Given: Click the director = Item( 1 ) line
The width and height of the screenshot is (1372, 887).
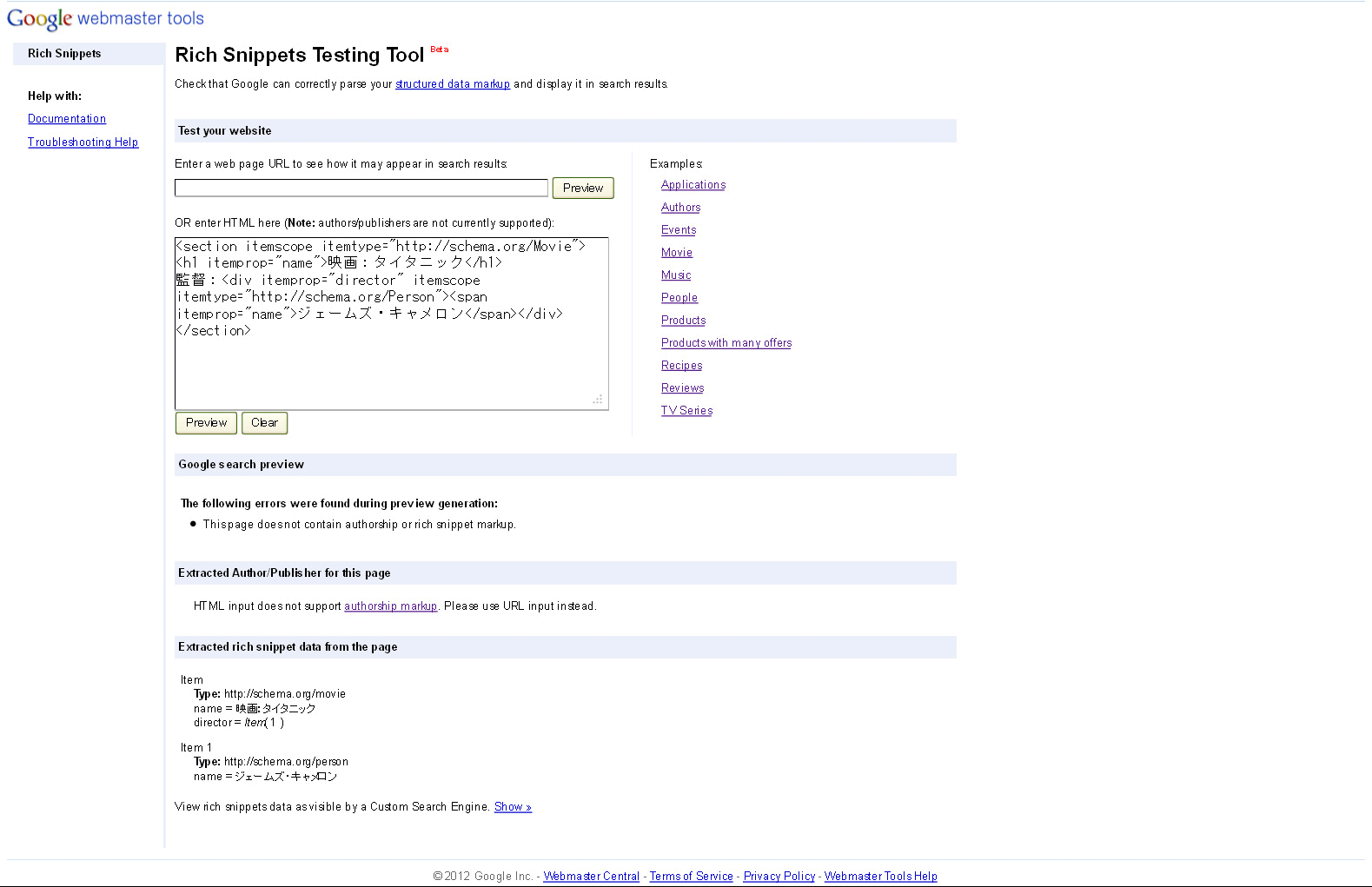Looking at the screenshot, I should coord(239,723).
